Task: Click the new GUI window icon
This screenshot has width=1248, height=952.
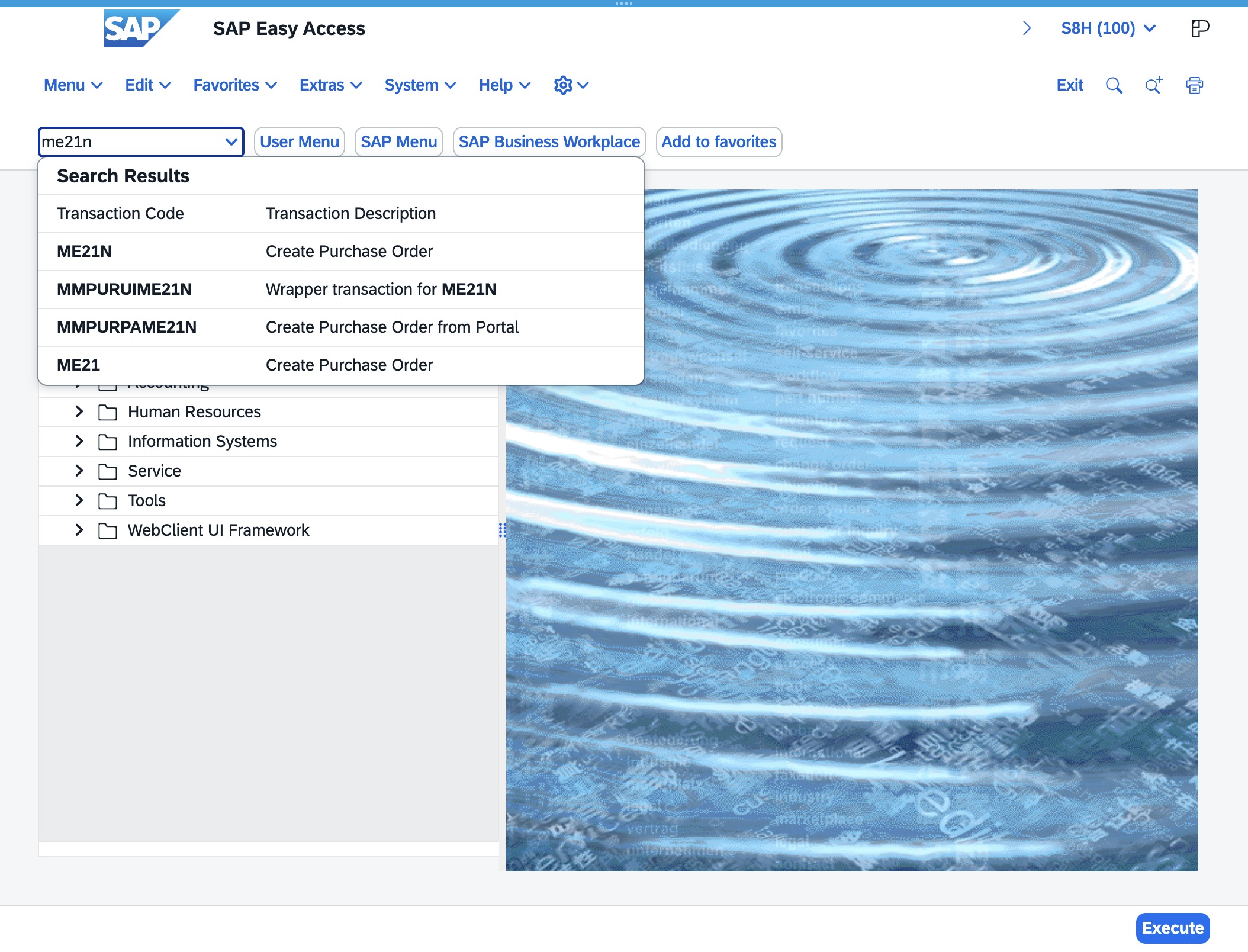Action: tap(1199, 28)
